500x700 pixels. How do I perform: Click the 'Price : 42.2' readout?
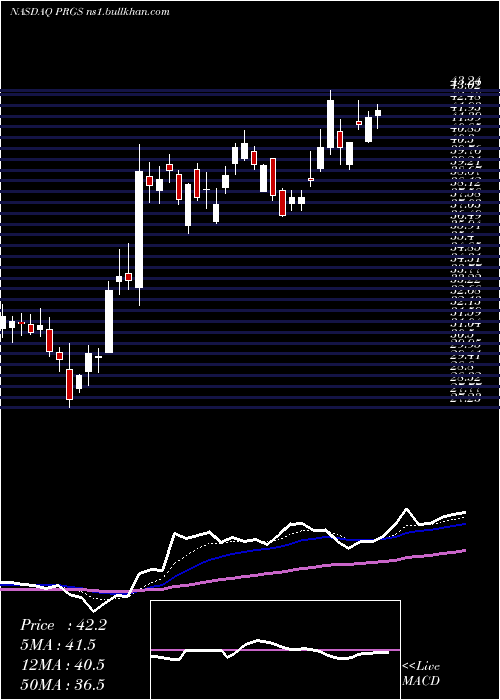coord(63,625)
